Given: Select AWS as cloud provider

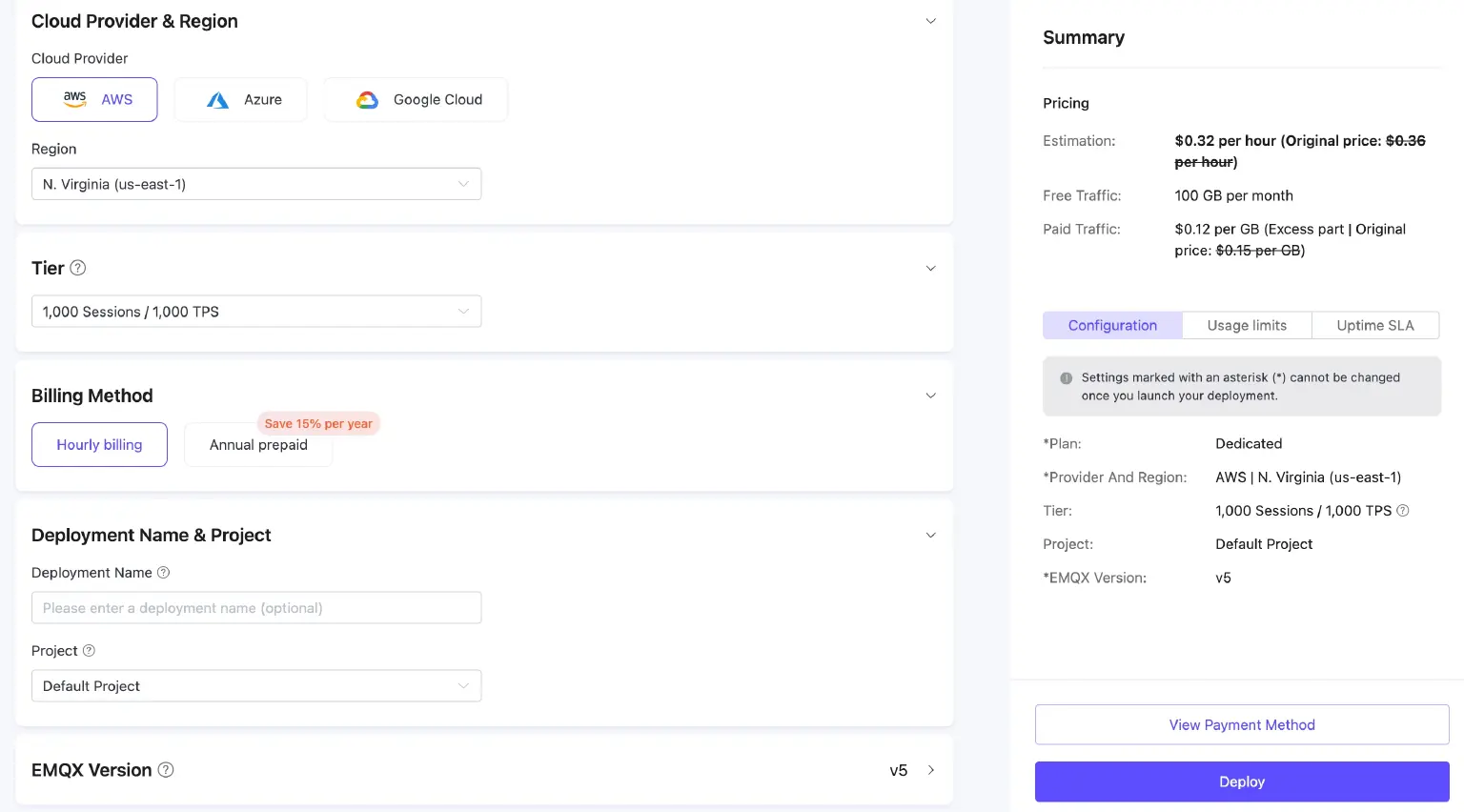Looking at the screenshot, I should (x=94, y=99).
